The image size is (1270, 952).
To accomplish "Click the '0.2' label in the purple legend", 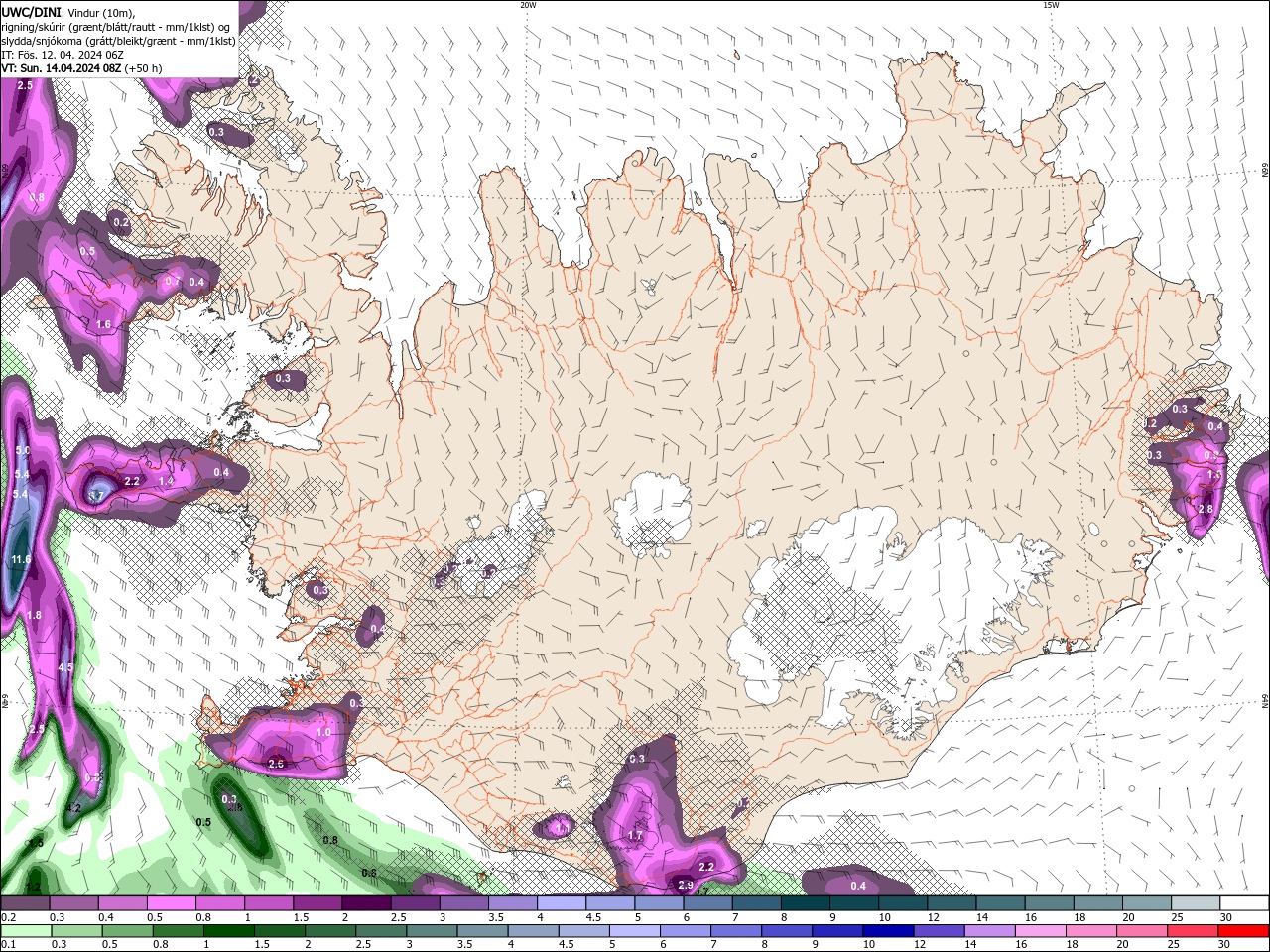I will 8,917.
